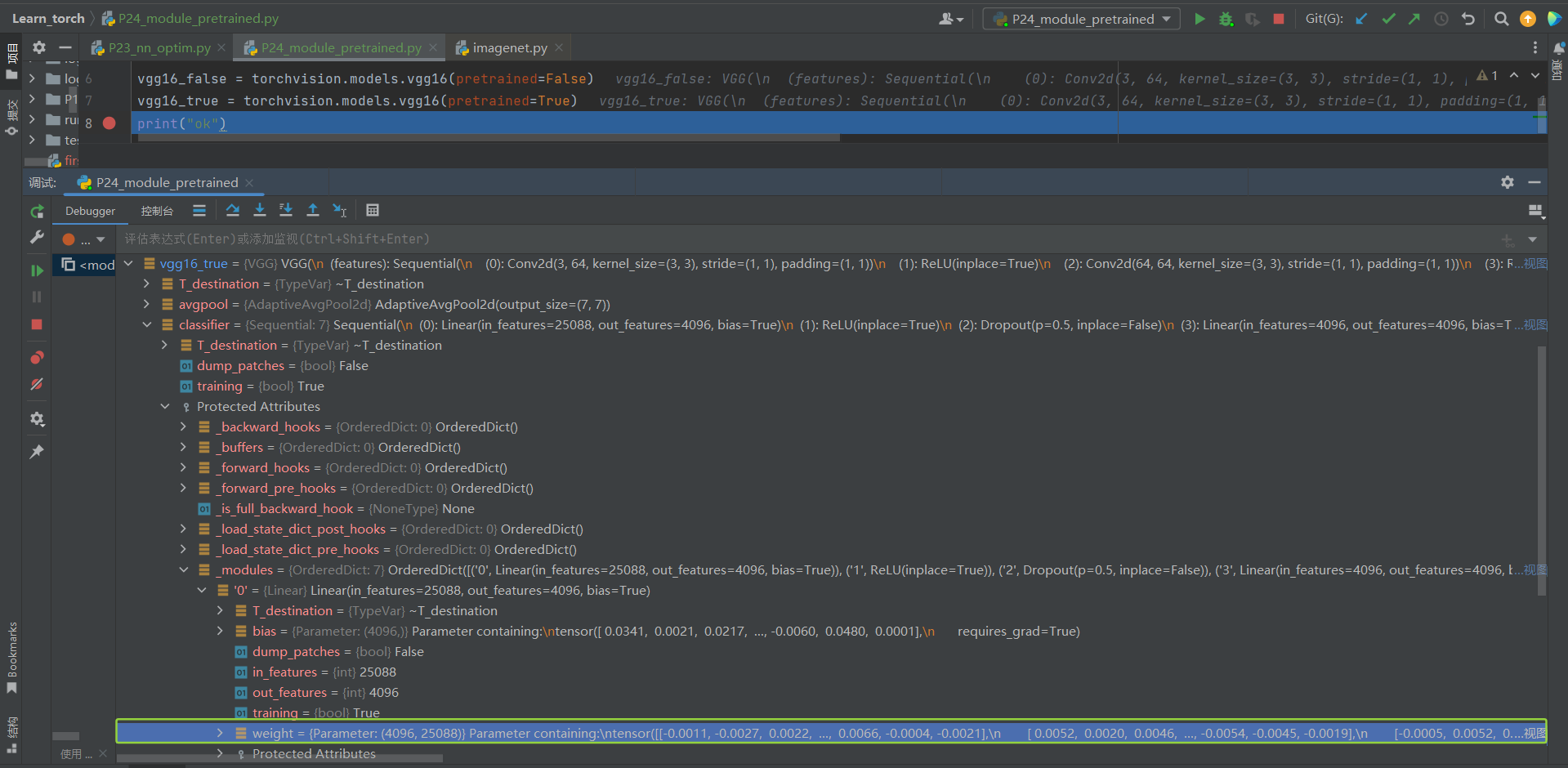Expand the _load_state_dict_post_hooks node

tap(183, 529)
